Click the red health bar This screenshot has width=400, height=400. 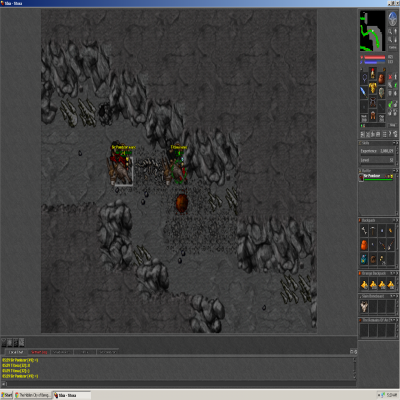[x=375, y=57]
